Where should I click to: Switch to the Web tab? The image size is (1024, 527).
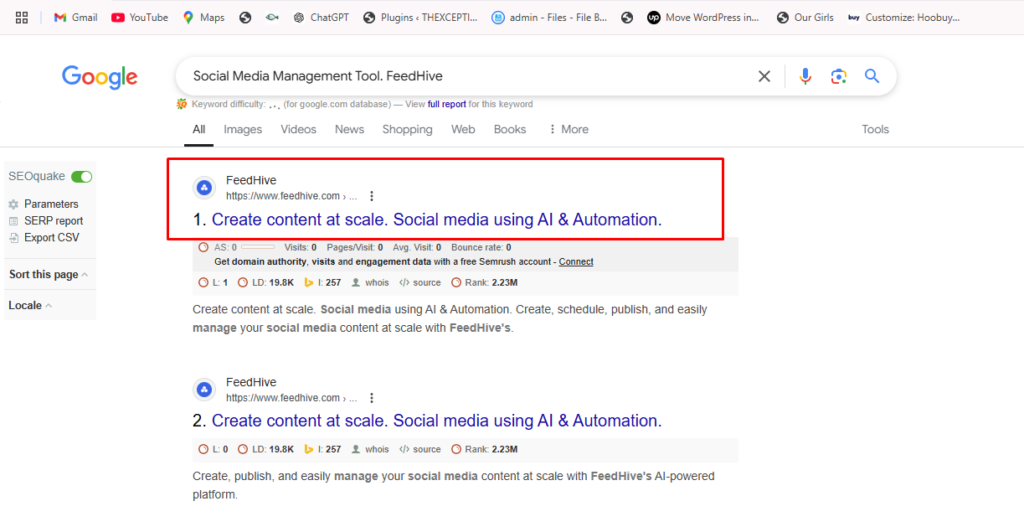pyautogui.click(x=463, y=129)
